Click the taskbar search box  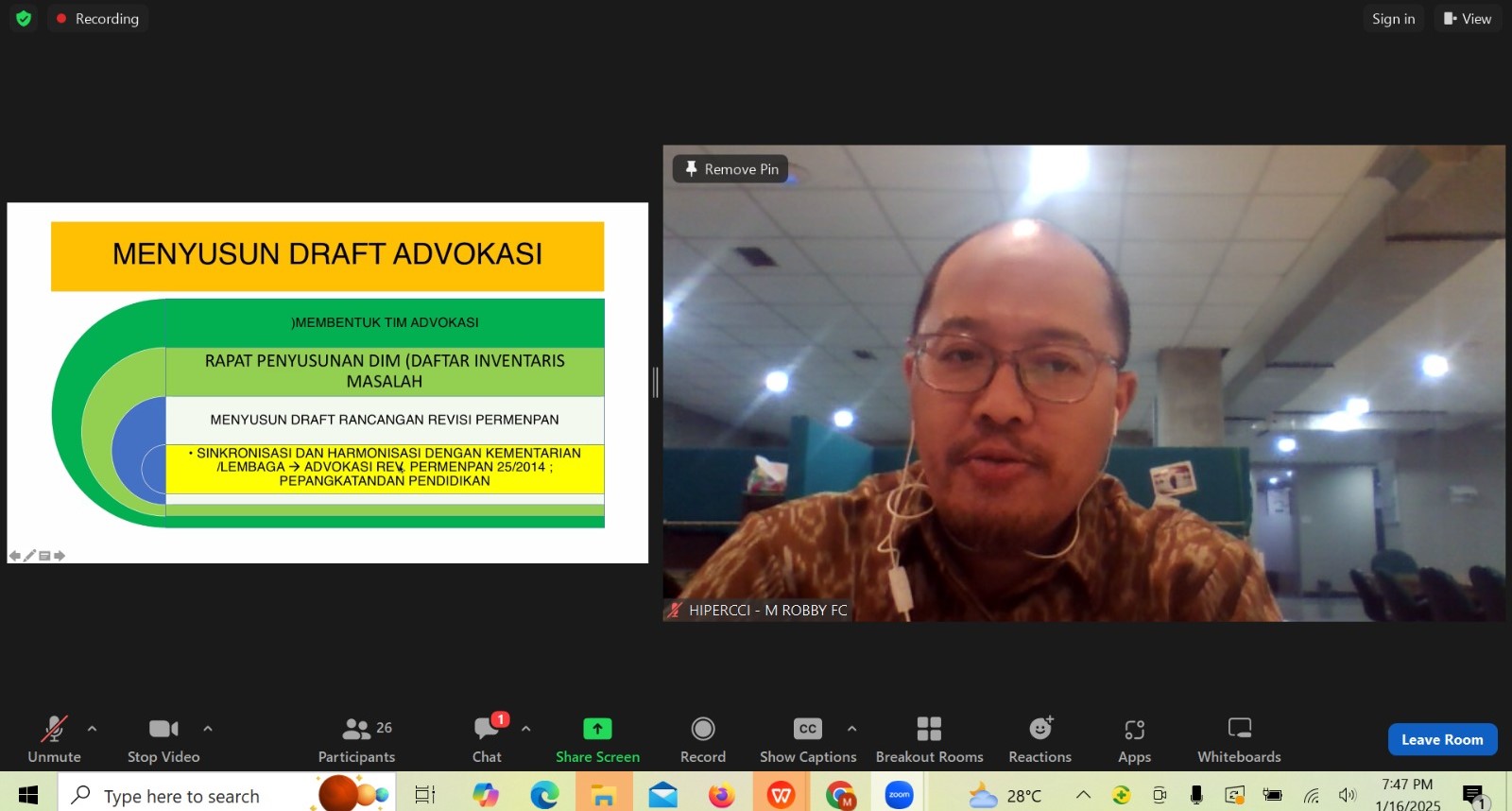(x=227, y=795)
